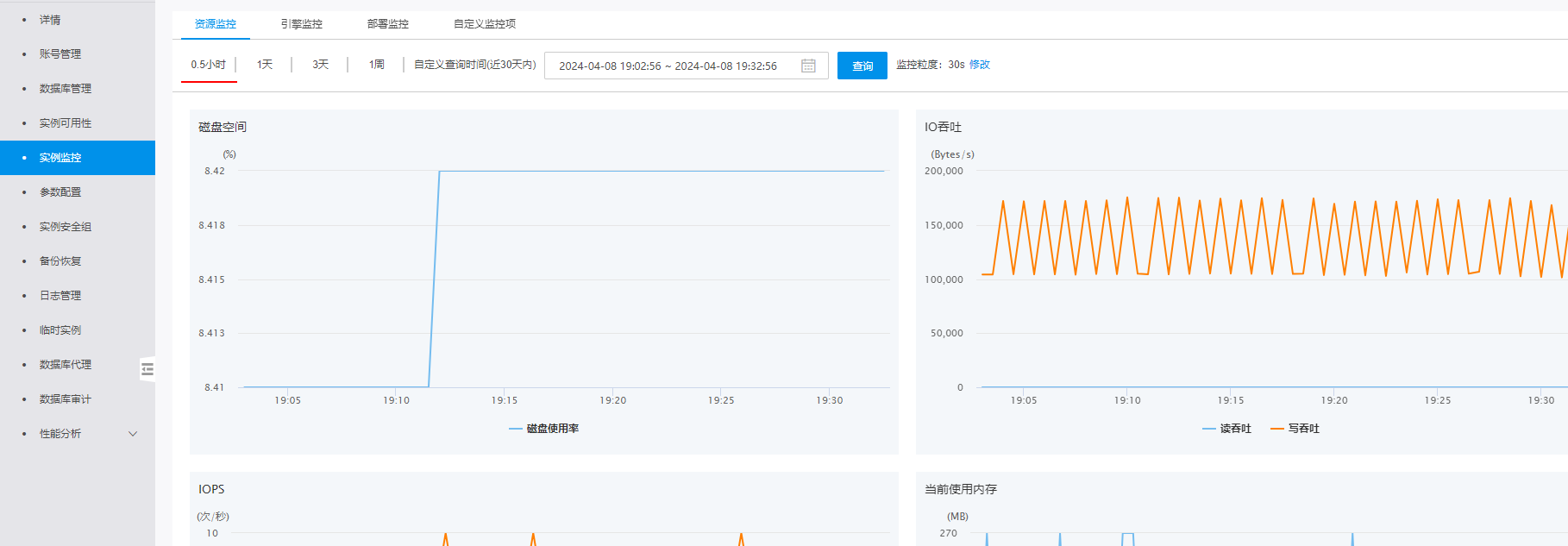Switch to the 引擎监控 tab

tap(301, 24)
